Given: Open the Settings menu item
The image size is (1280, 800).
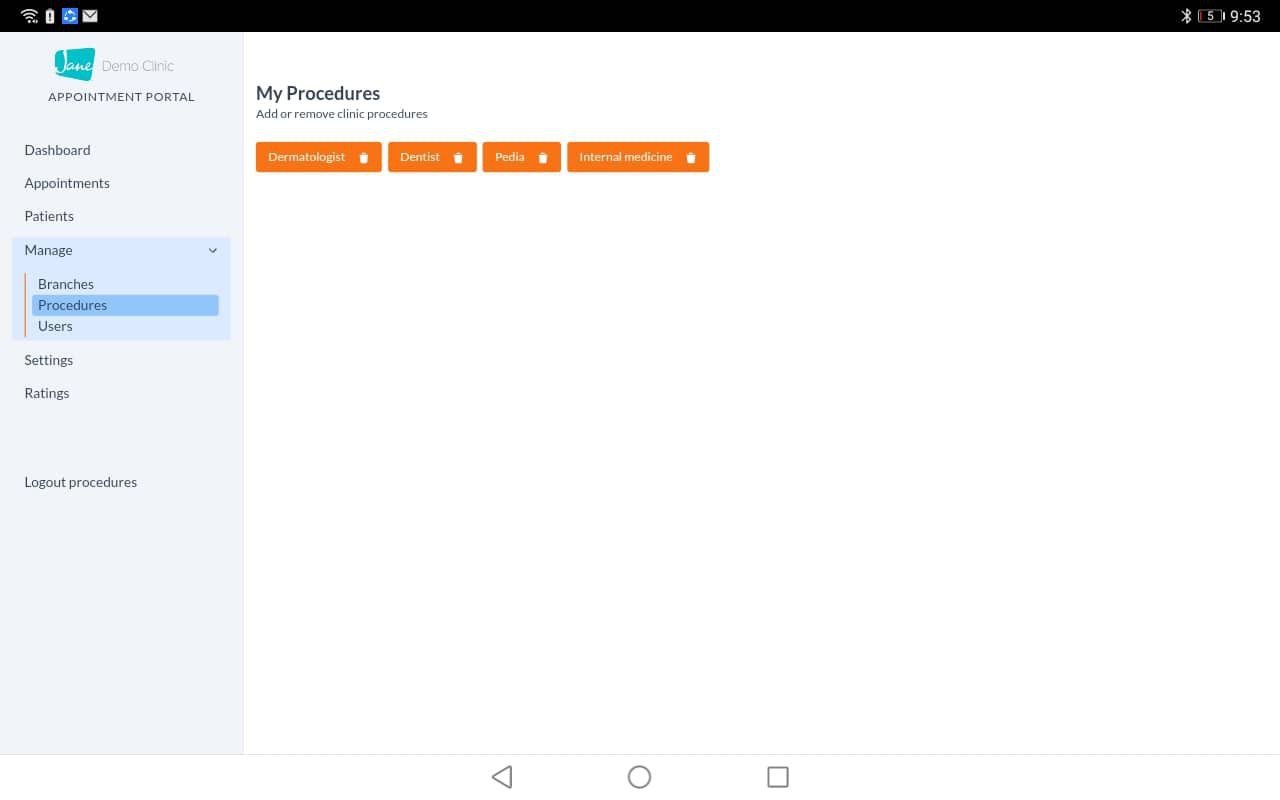Looking at the screenshot, I should point(49,360).
